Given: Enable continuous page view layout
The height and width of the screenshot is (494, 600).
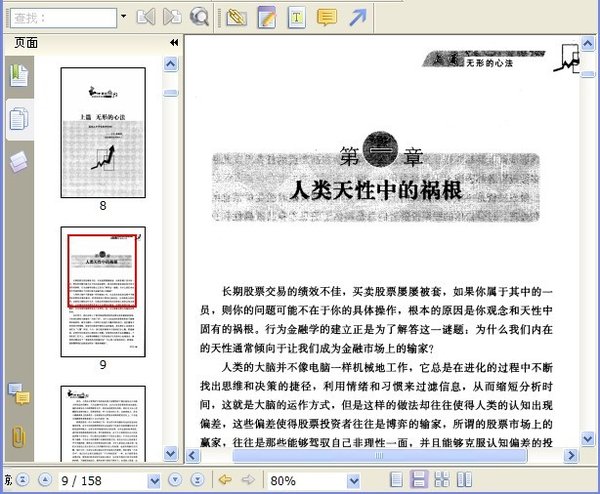Looking at the screenshot, I should 420,480.
